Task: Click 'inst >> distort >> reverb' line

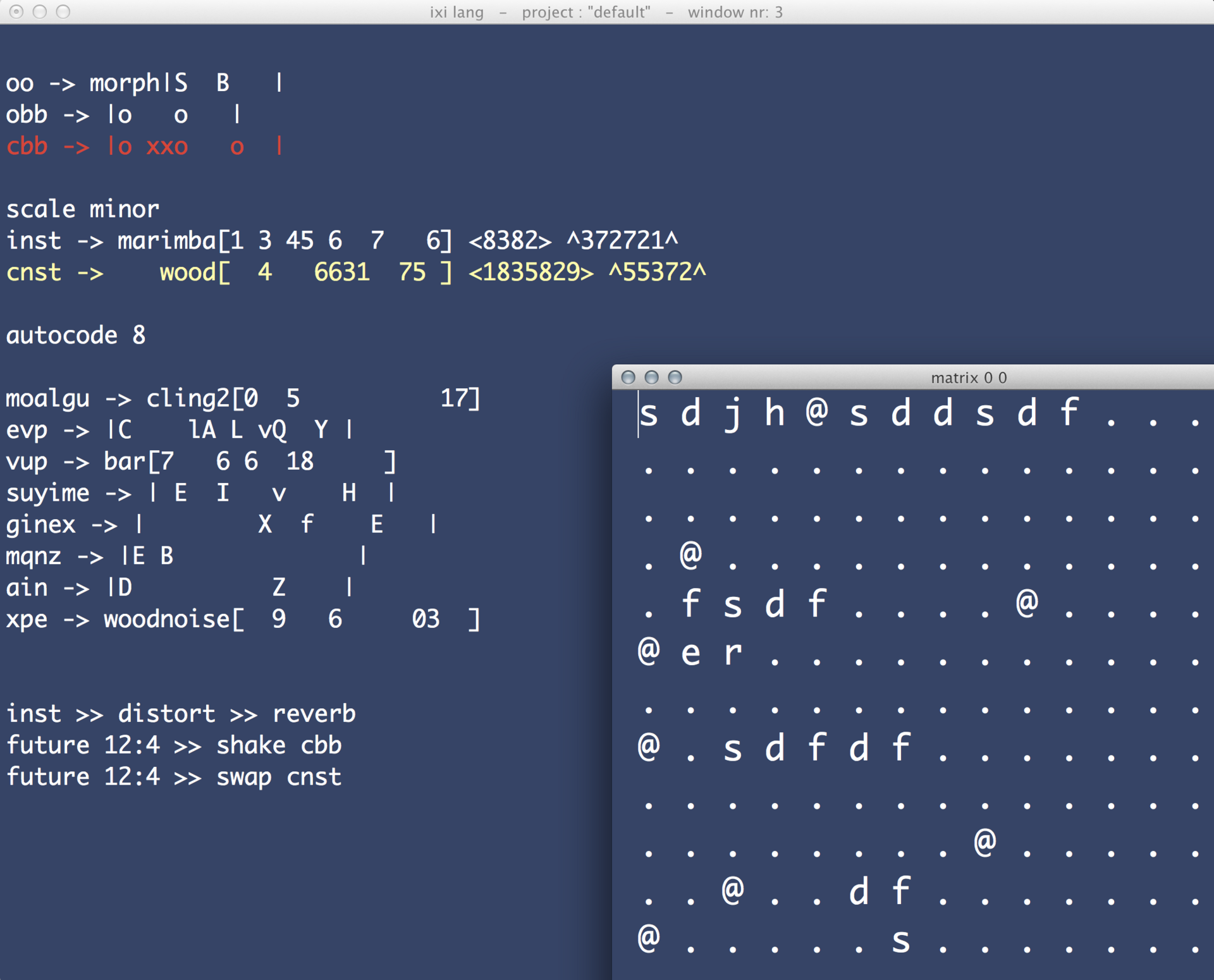Action: point(181,714)
